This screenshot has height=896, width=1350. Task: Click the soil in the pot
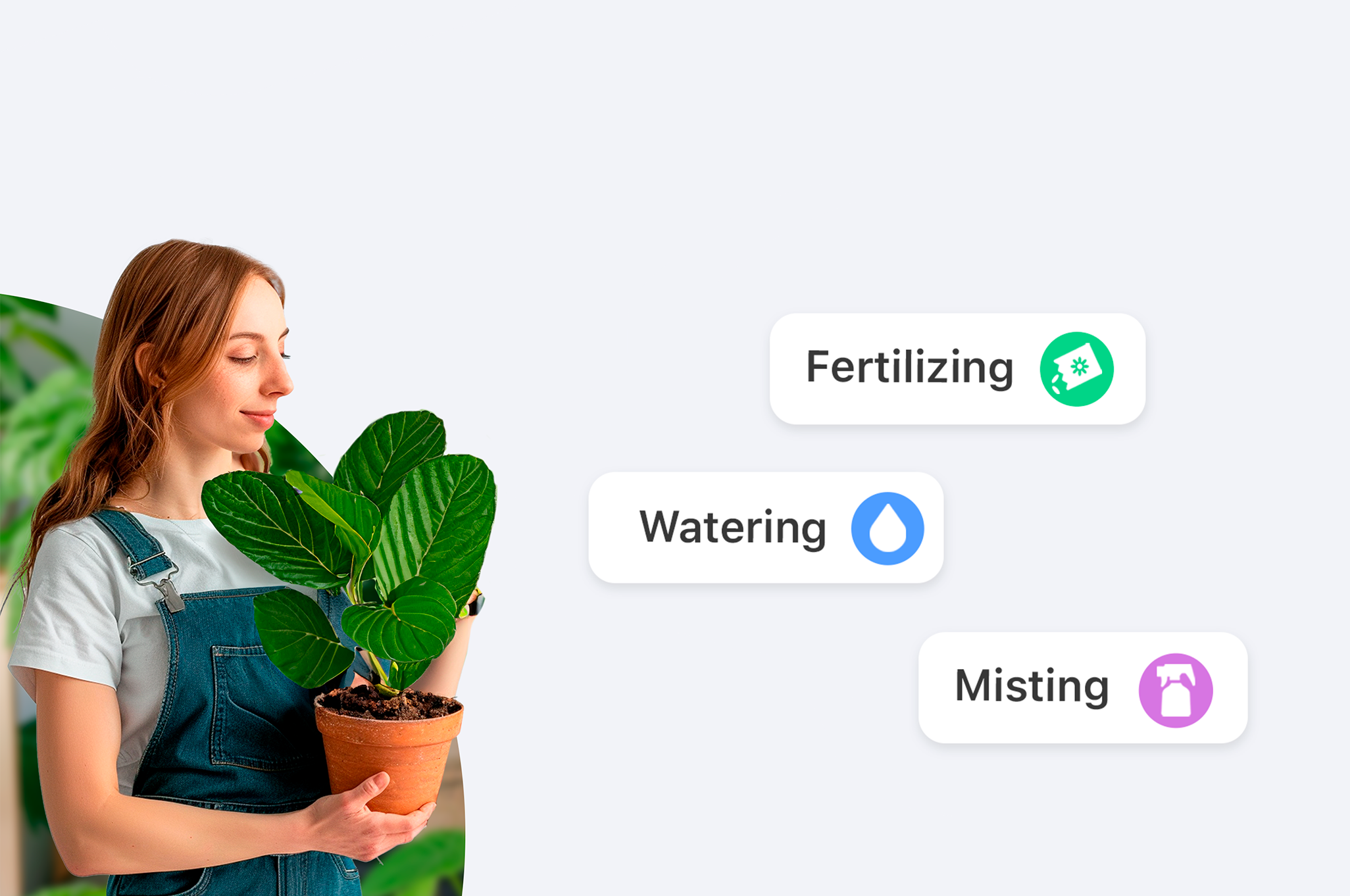(389, 703)
